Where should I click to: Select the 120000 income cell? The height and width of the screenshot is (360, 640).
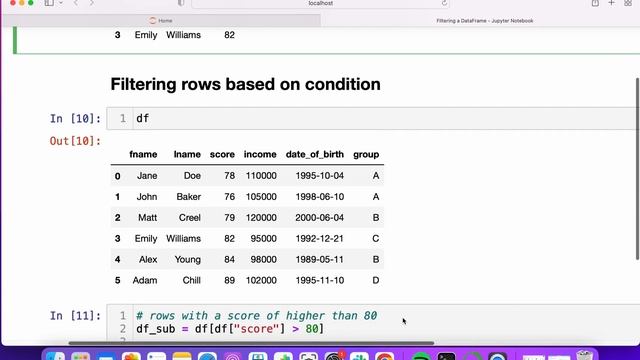[261, 218]
